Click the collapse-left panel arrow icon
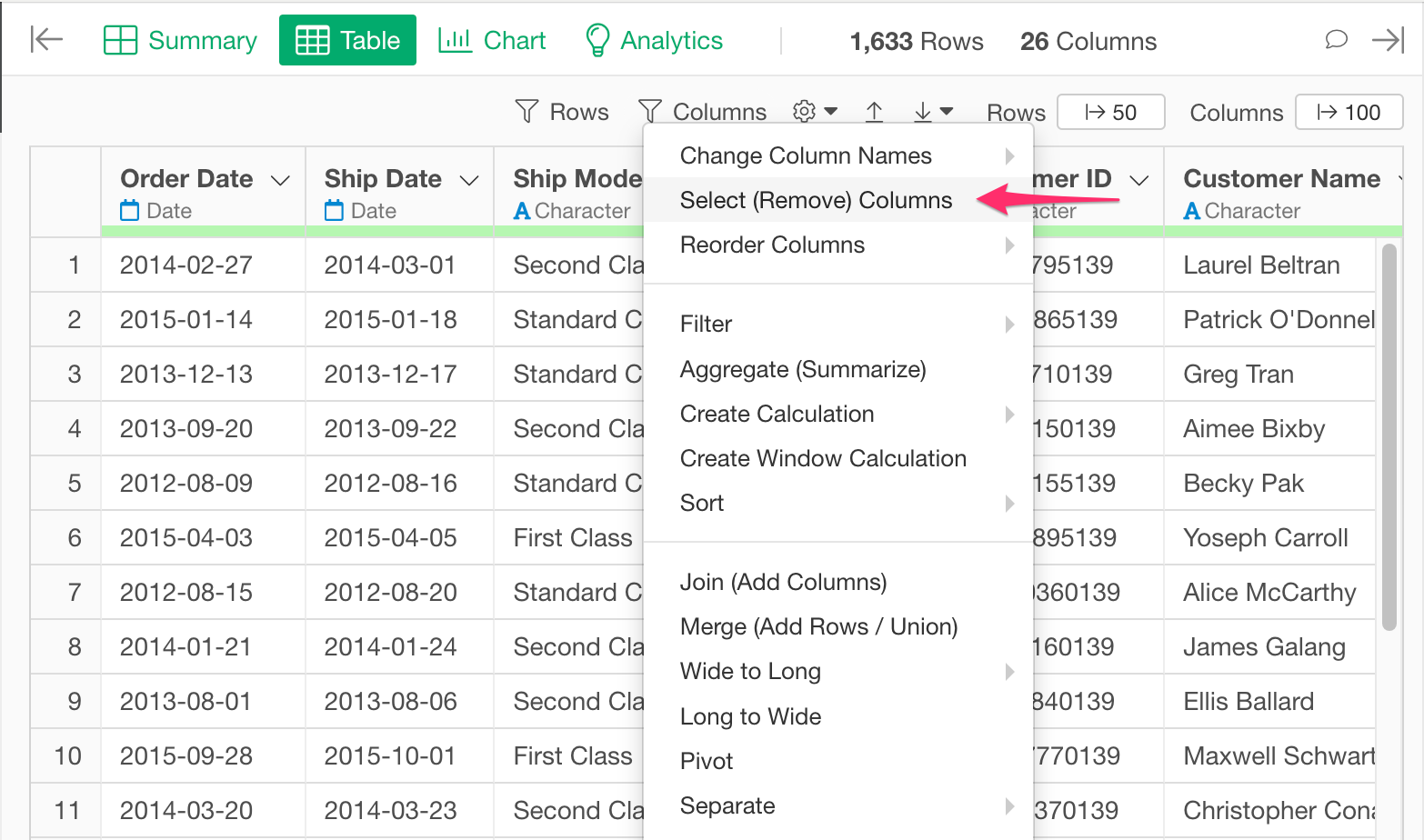Screen dimensions: 1424x840 pos(46,39)
